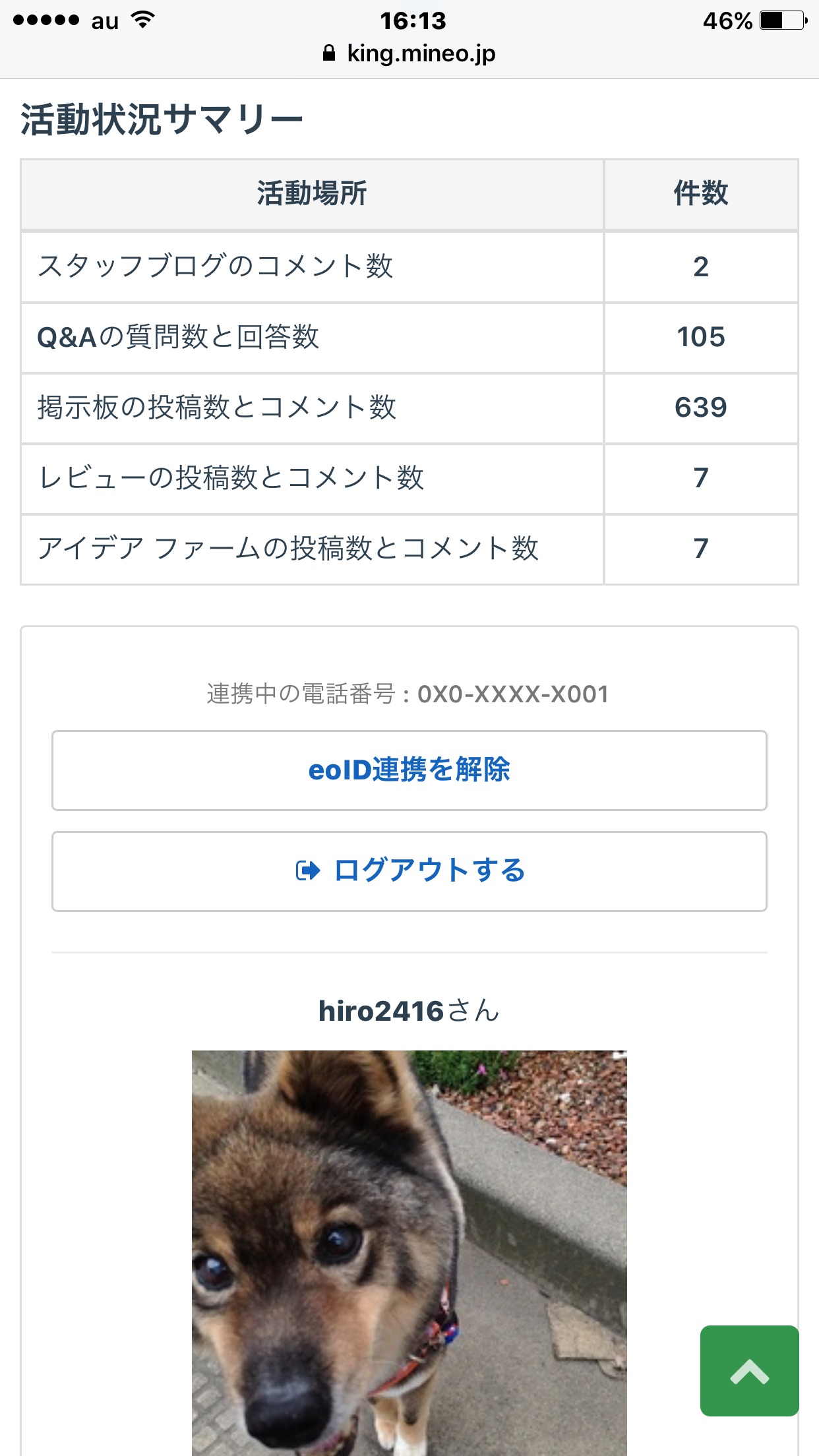Screen dimensions: 819x1456
Task: Tap the 件数 column header
Action: pyautogui.click(x=700, y=194)
